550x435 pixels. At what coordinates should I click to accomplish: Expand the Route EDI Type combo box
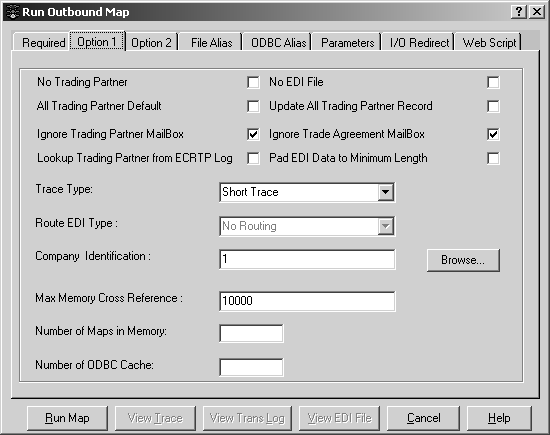click(385, 226)
